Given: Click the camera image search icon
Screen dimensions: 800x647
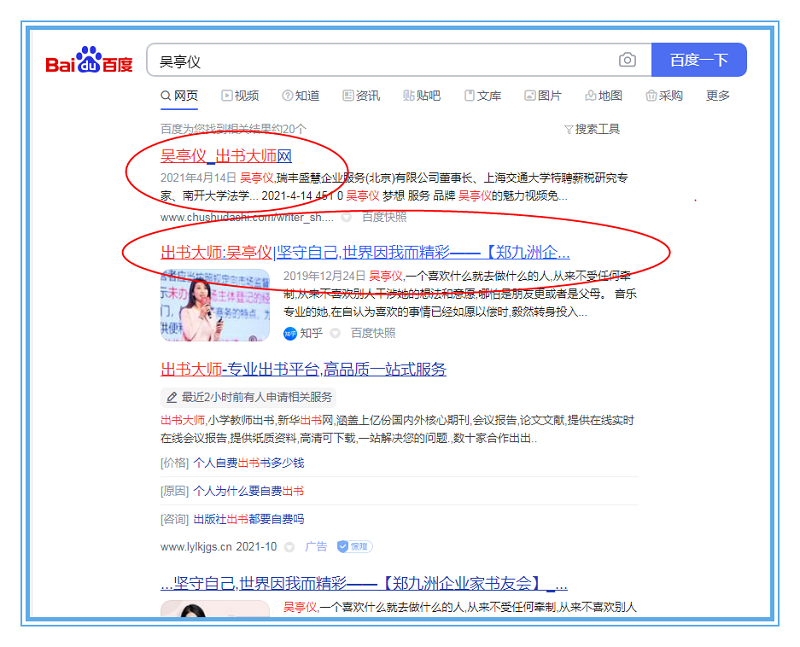Looking at the screenshot, I should pyautogui.click(x=627, y=60).
